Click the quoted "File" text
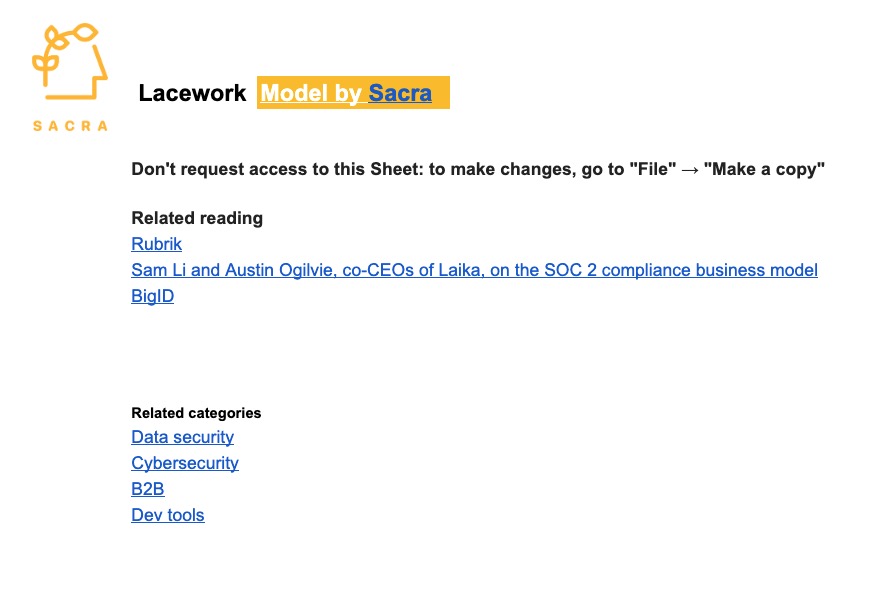 [x=652, y=169]
